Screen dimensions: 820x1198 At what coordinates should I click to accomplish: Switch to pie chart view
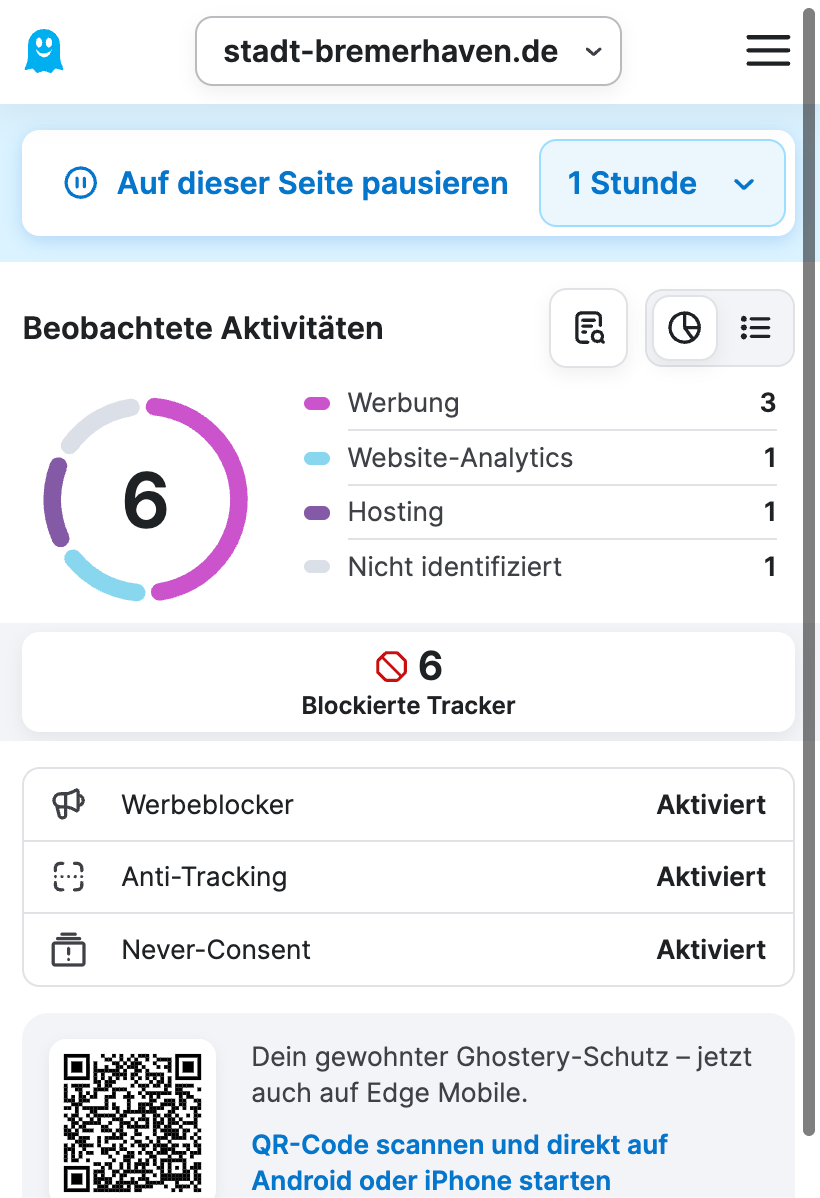684,328
